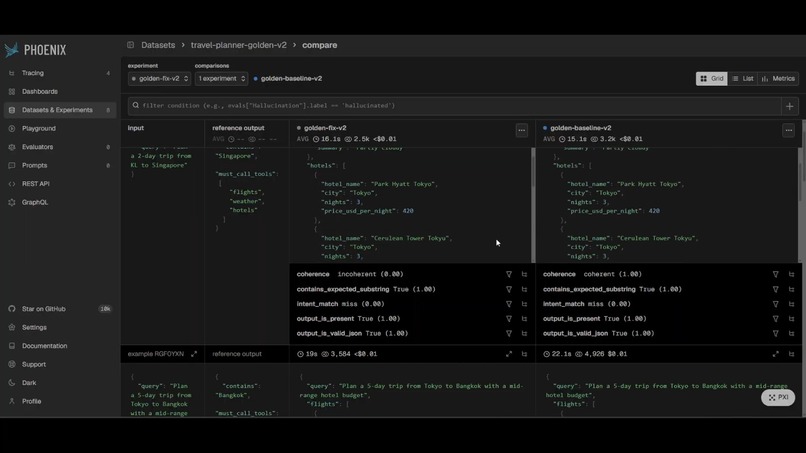The height and width of the screenshot is (453, 806).
Task: Click the Input column header
Action: (x=136, y=128)
